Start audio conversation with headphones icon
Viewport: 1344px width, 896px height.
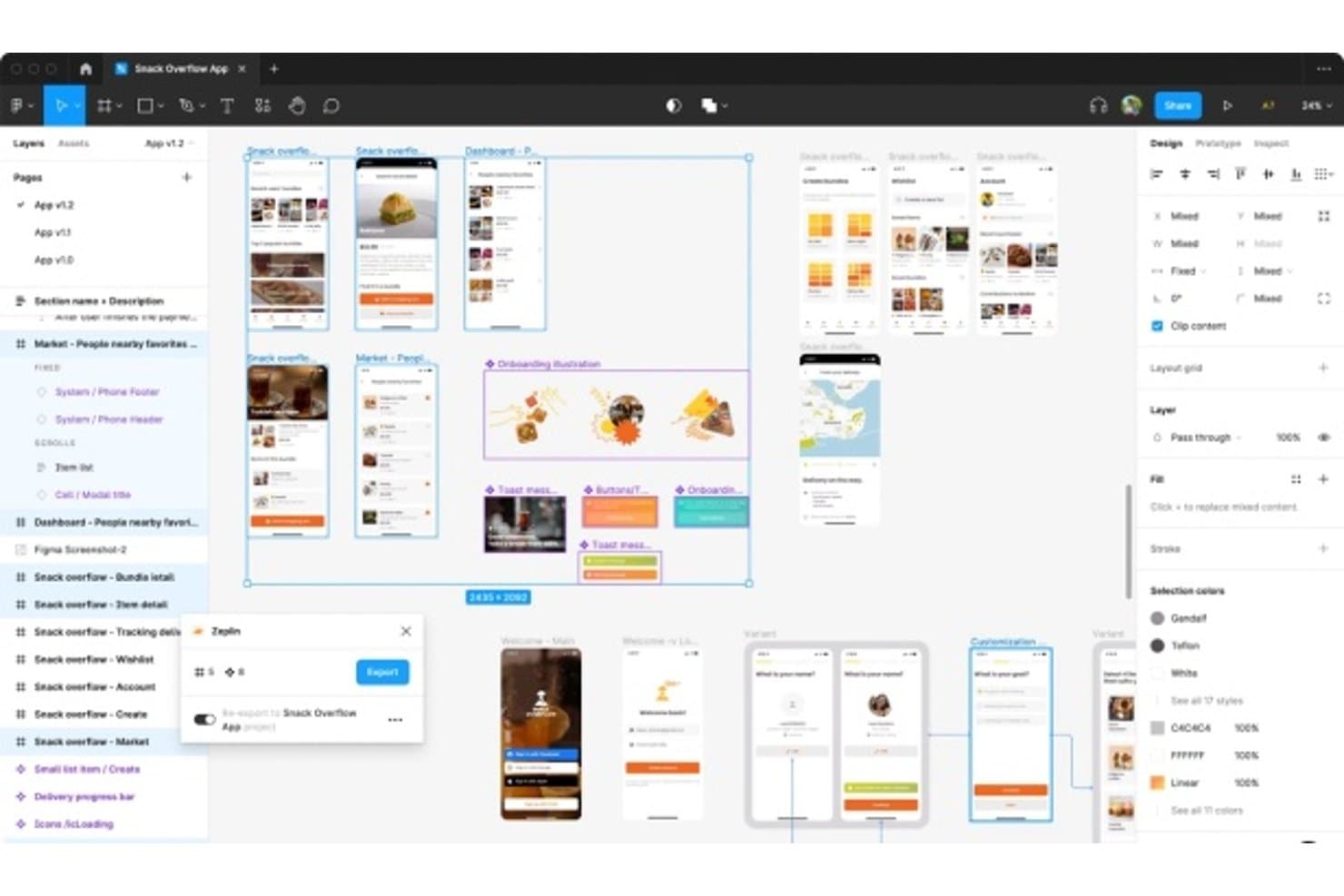pyautogui.click(x=1098, y=105)
